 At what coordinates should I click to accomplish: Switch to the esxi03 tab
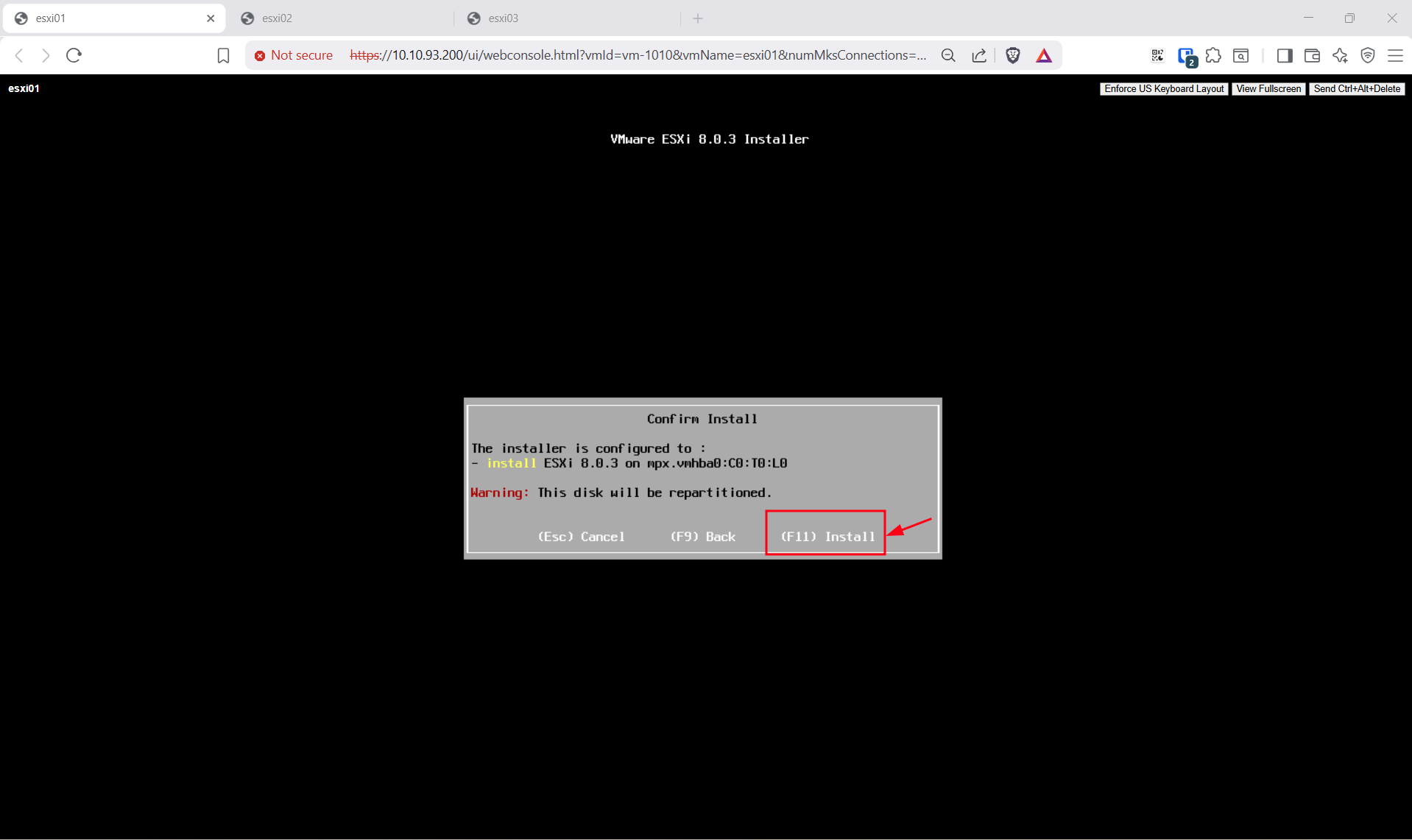567,18
